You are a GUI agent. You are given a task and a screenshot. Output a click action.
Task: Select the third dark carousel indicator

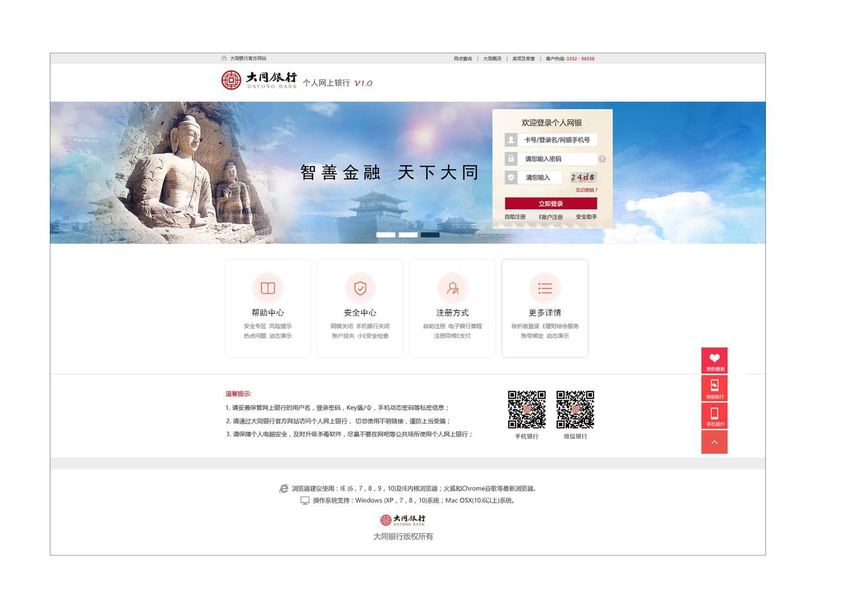[x=430, y=234]
